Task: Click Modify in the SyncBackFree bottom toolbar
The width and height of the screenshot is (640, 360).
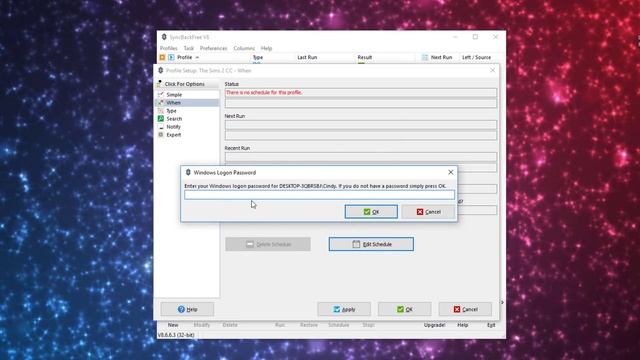Action: coord(202,325)
